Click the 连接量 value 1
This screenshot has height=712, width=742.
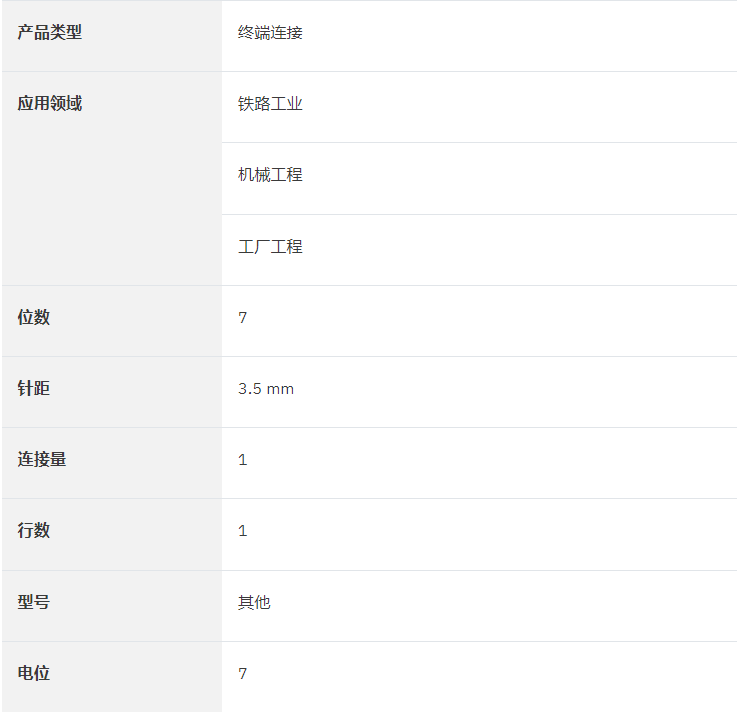pos(243,460)
